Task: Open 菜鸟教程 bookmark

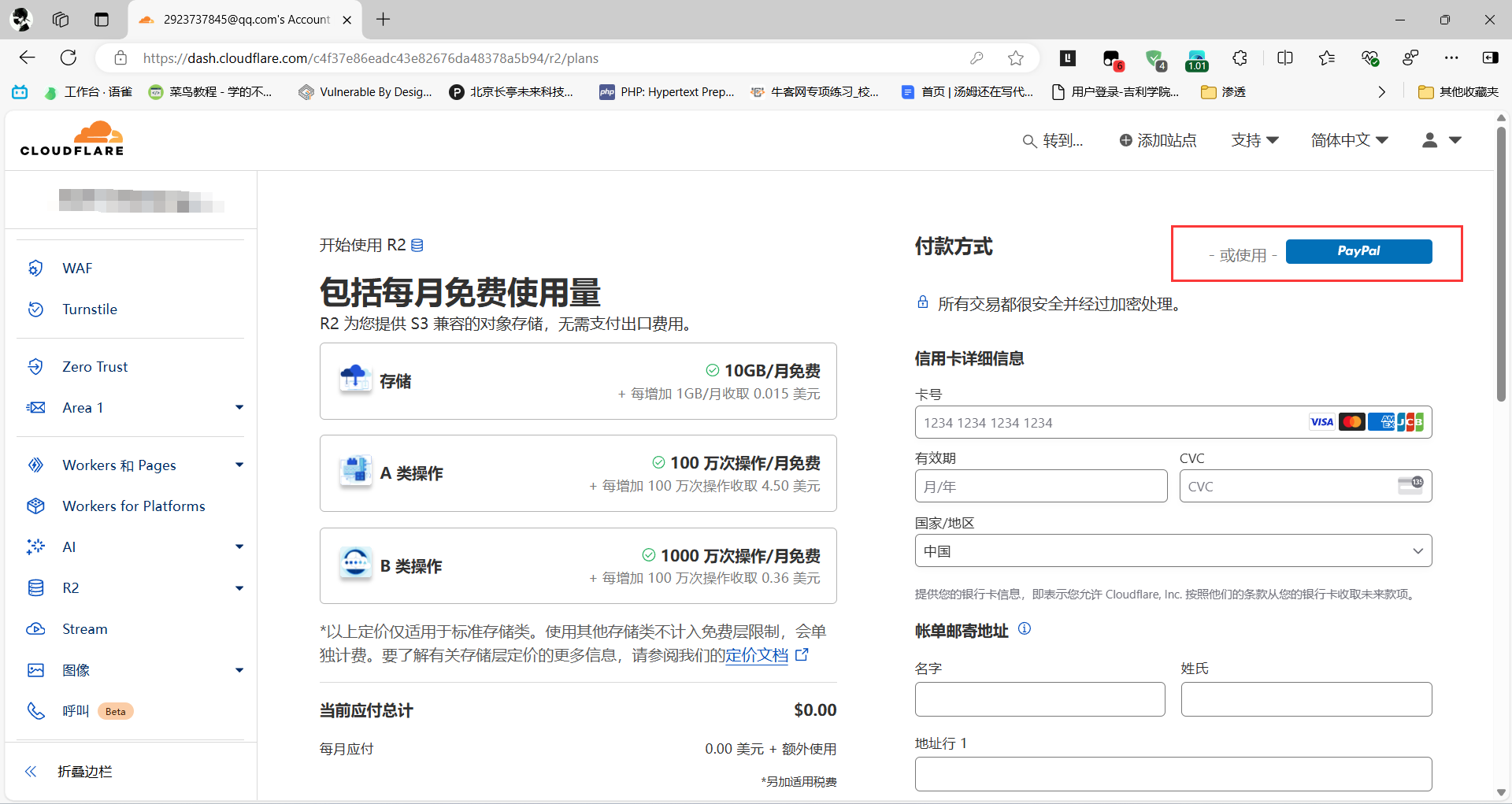Action: pyautogui.click(x=210, y=92)
